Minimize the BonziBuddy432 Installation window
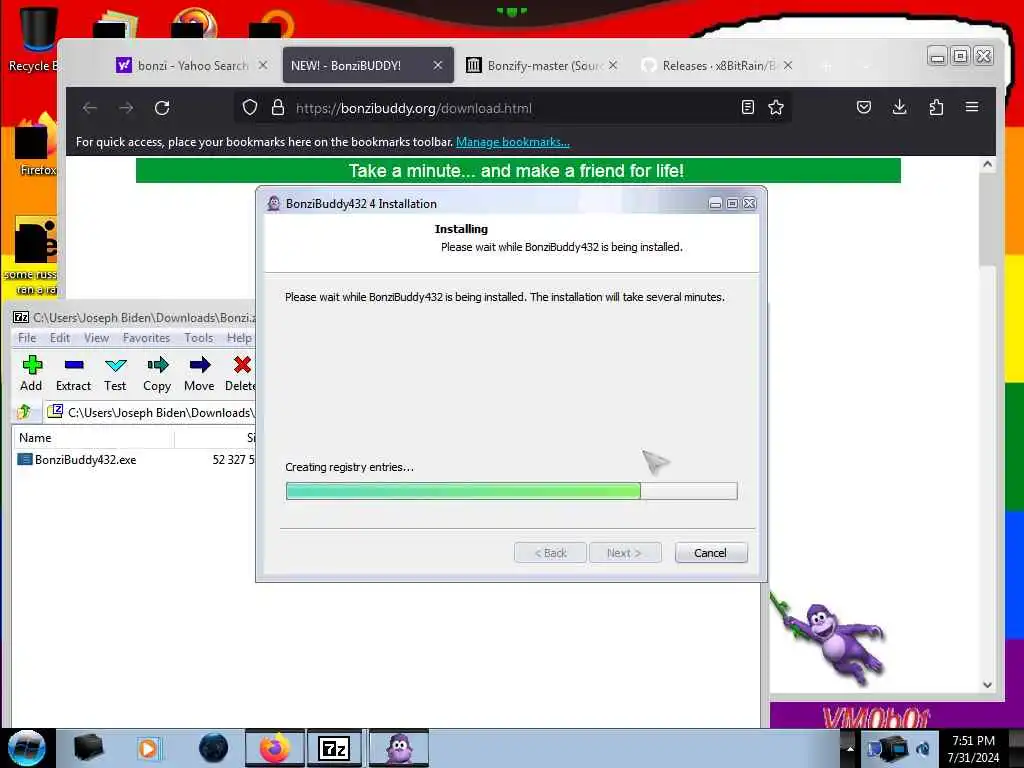This screenshot has width=1024, height=768. click(x=715, y=204)
